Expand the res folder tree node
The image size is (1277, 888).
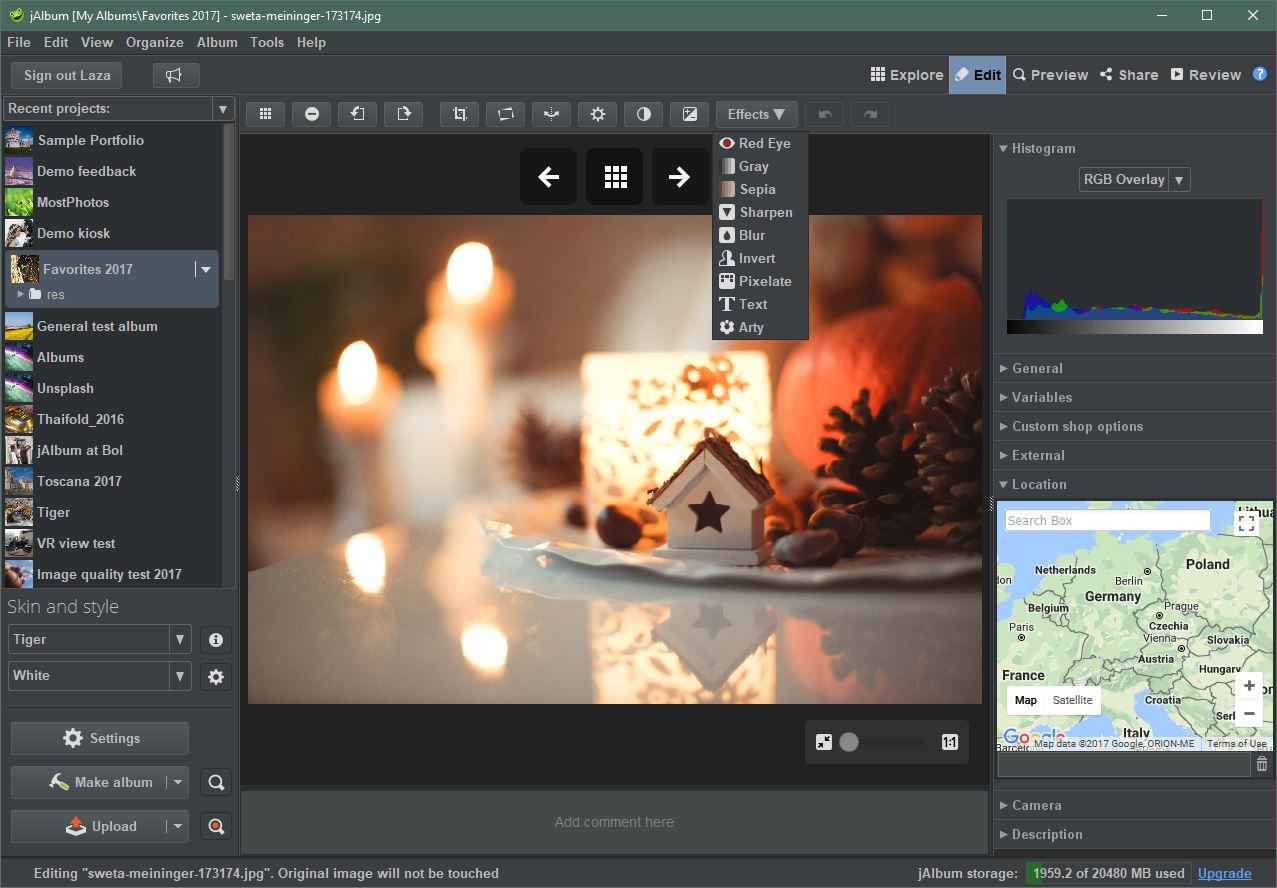(x=21, y=294)
